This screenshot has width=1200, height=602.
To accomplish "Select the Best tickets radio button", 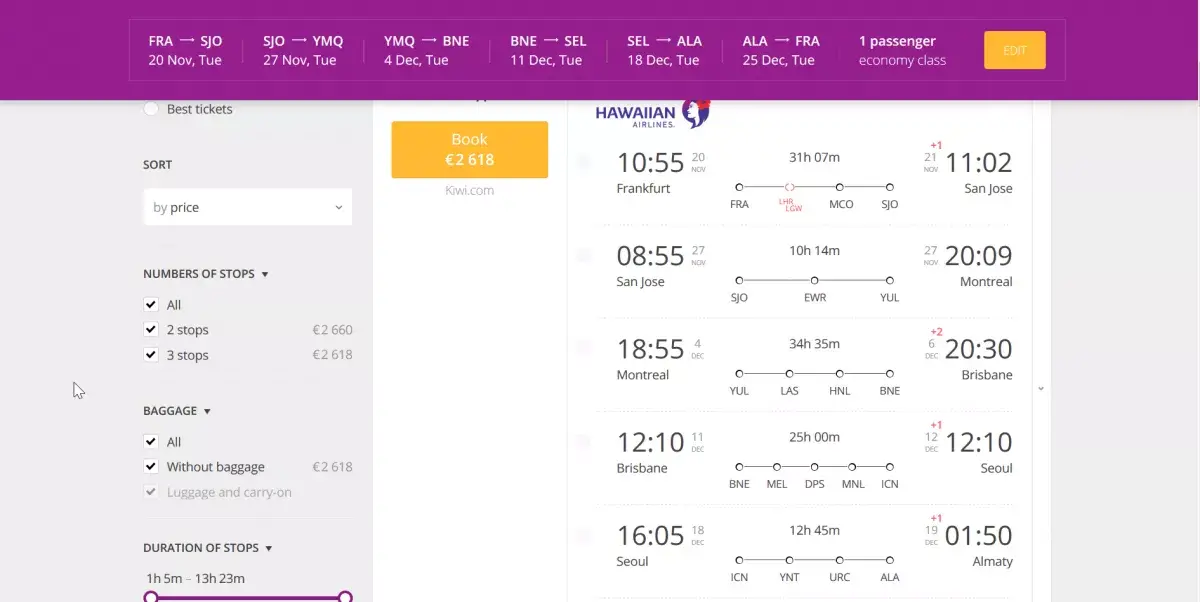I will click(x=151, y=109).
